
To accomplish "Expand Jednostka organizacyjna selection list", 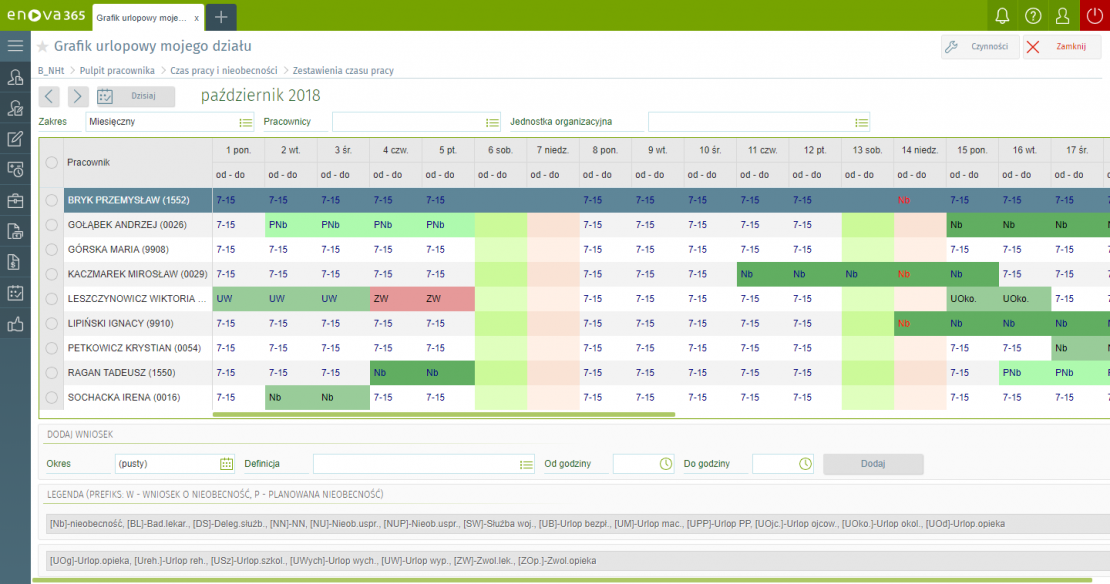I will pos(861,122).
